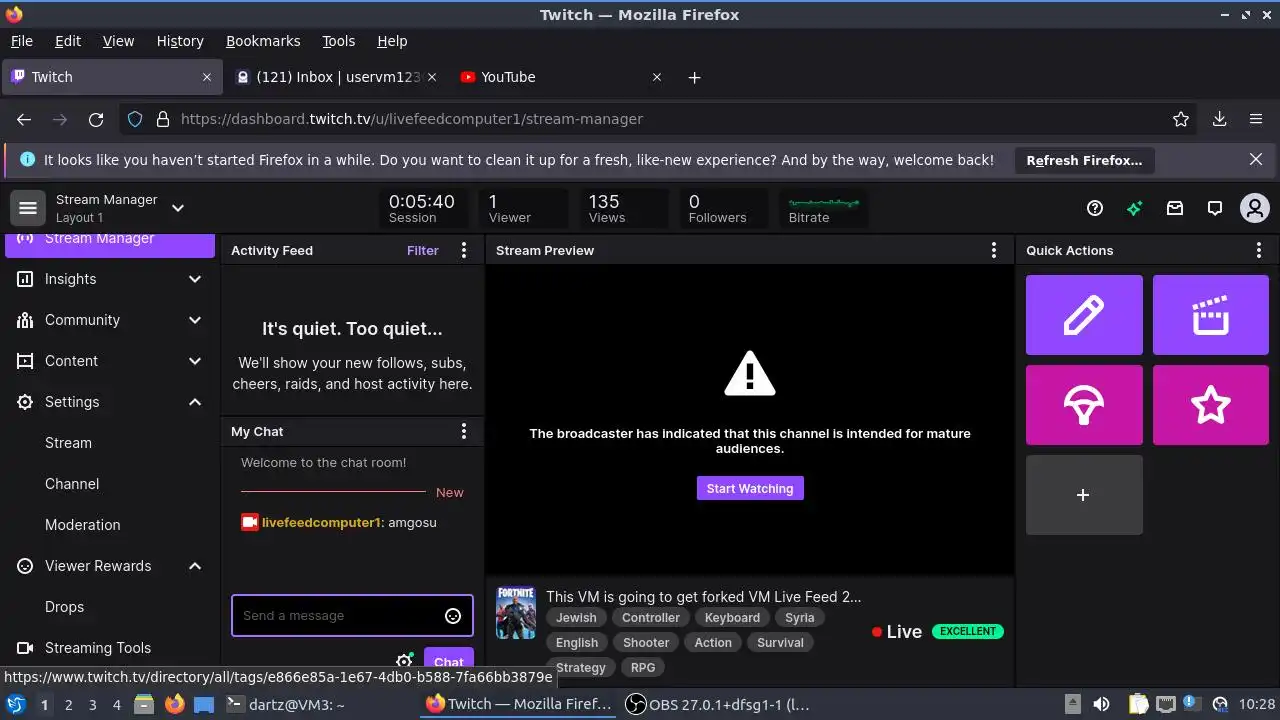Reload the page in Firefox

(96, 119)
